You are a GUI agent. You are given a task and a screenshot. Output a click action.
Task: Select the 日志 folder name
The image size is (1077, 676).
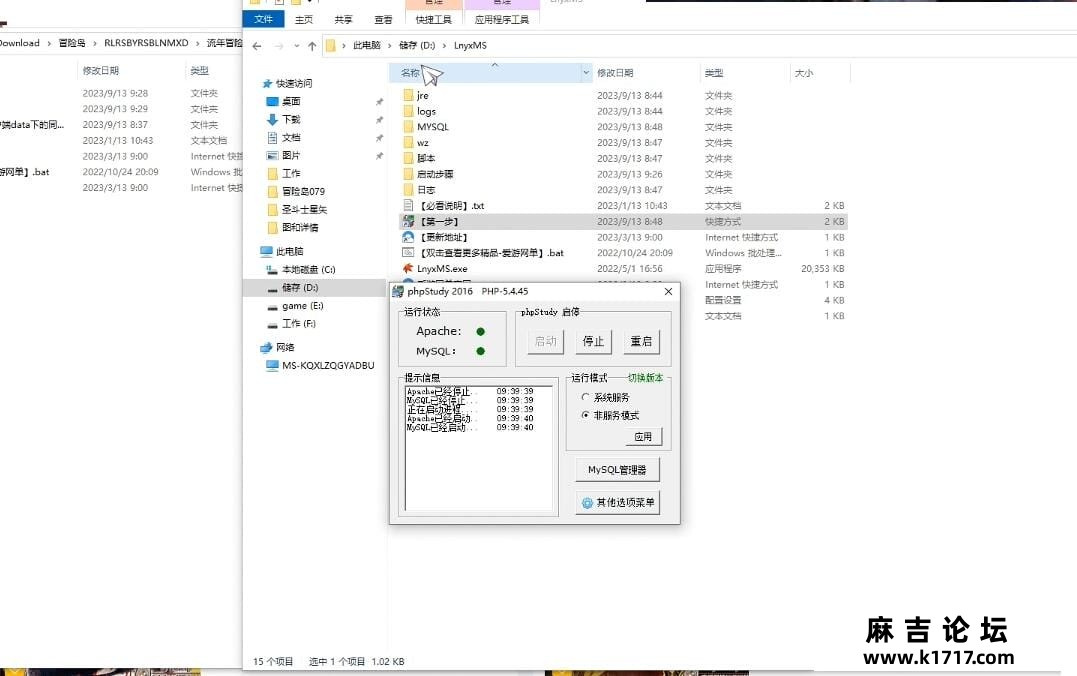(x=426, y=190)
